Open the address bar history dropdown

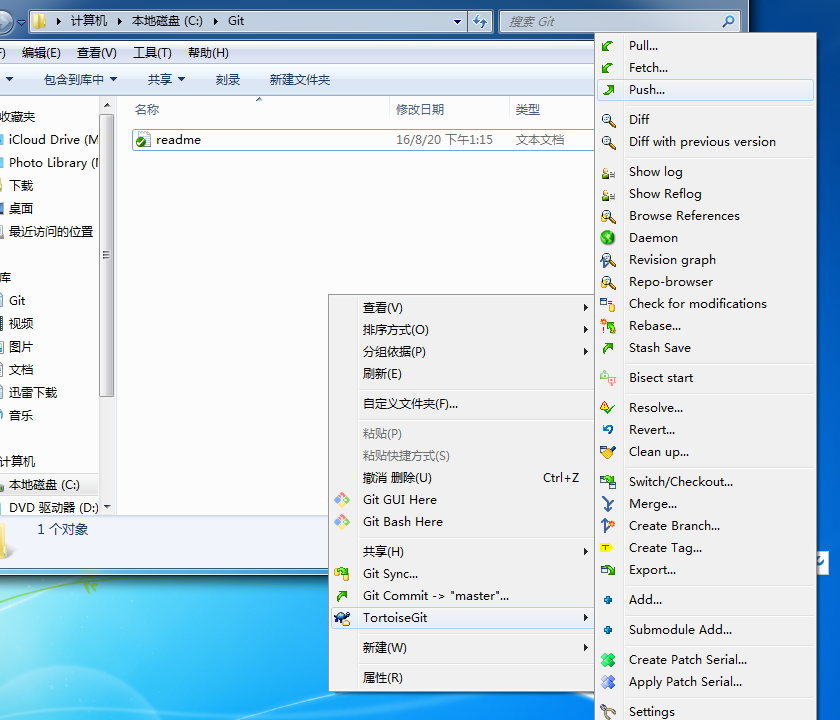[x=458, y=21]
